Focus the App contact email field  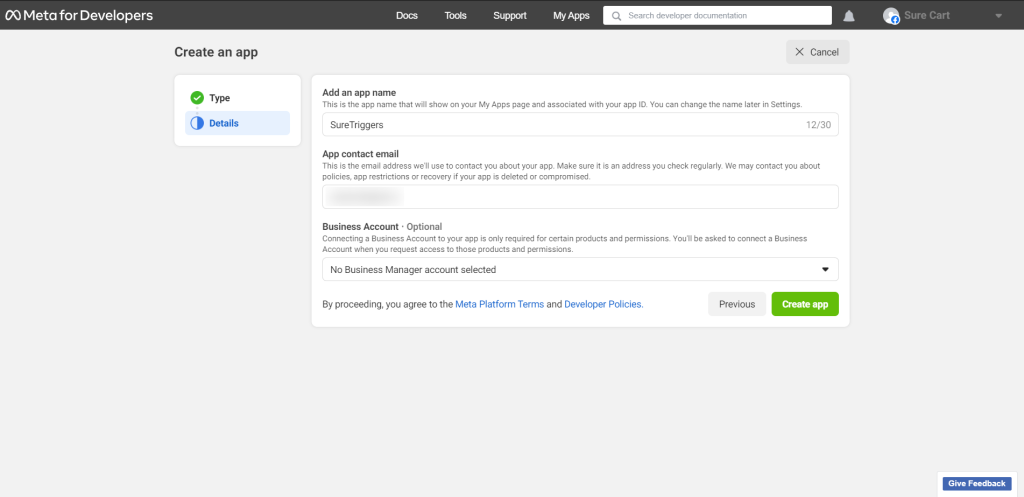[x=580, y=197]
